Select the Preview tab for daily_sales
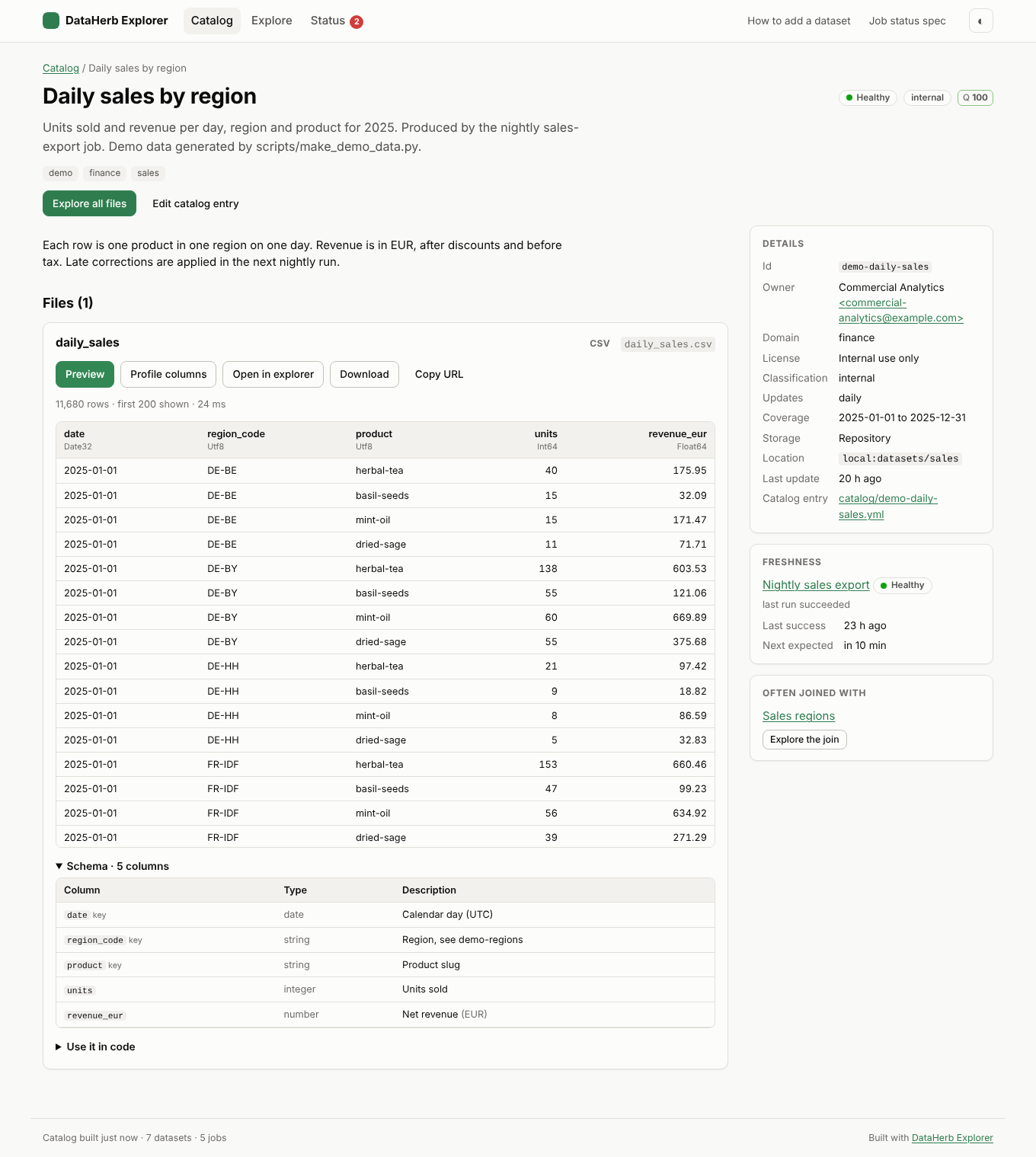 [x=85, y=374]
